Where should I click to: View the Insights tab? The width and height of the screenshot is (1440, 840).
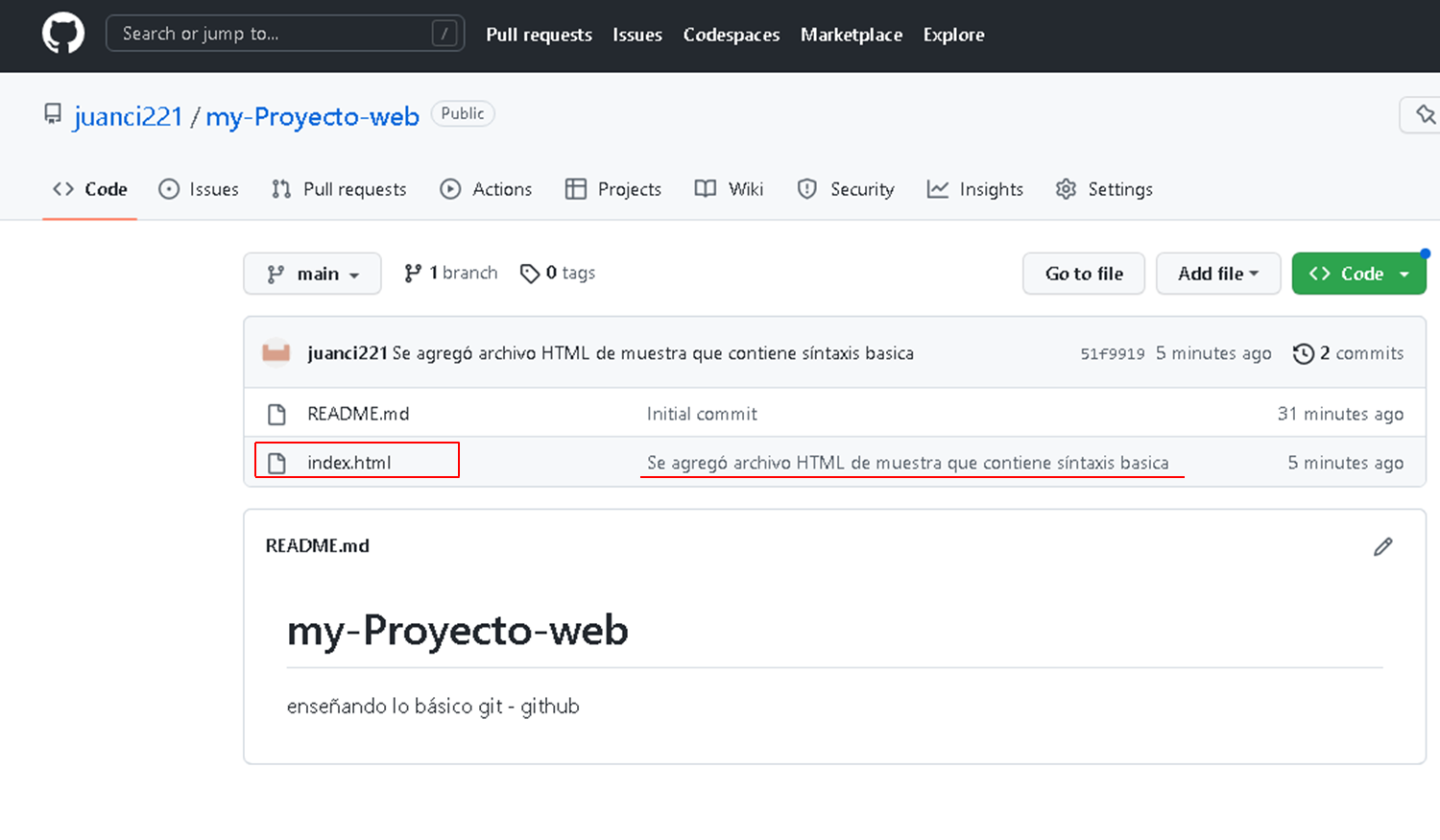(x=975, y=189)
